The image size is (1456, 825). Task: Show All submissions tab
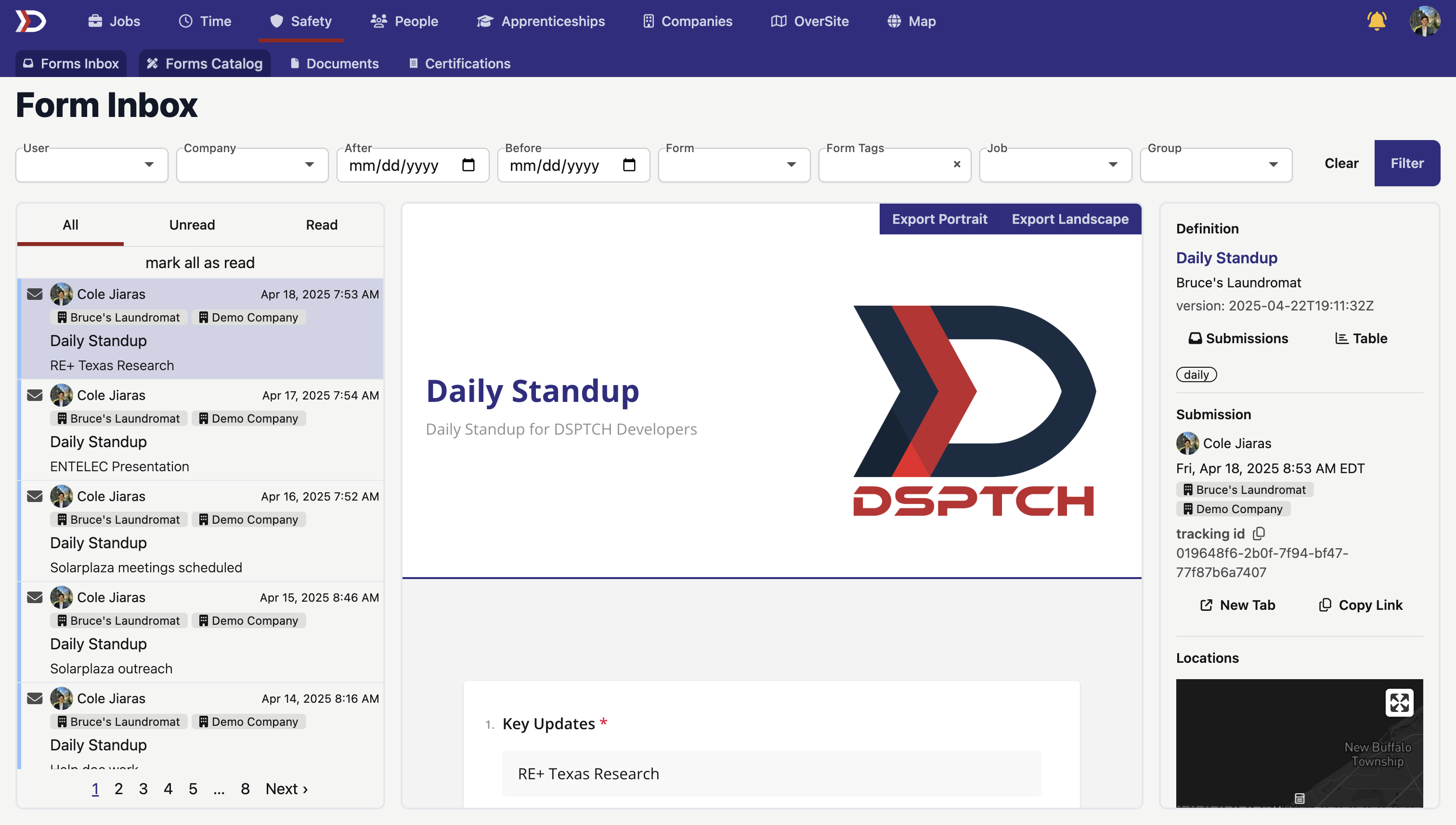click(x=70, y=225)
